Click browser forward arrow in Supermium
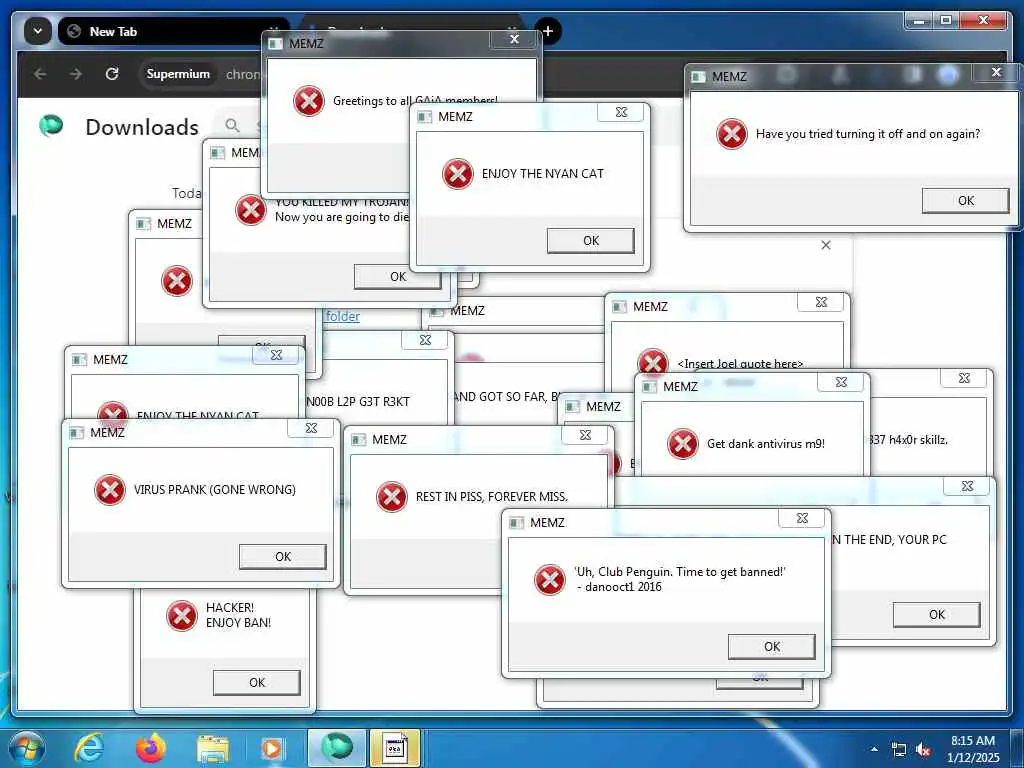1024x768 pixels. (x=76, y=74)
